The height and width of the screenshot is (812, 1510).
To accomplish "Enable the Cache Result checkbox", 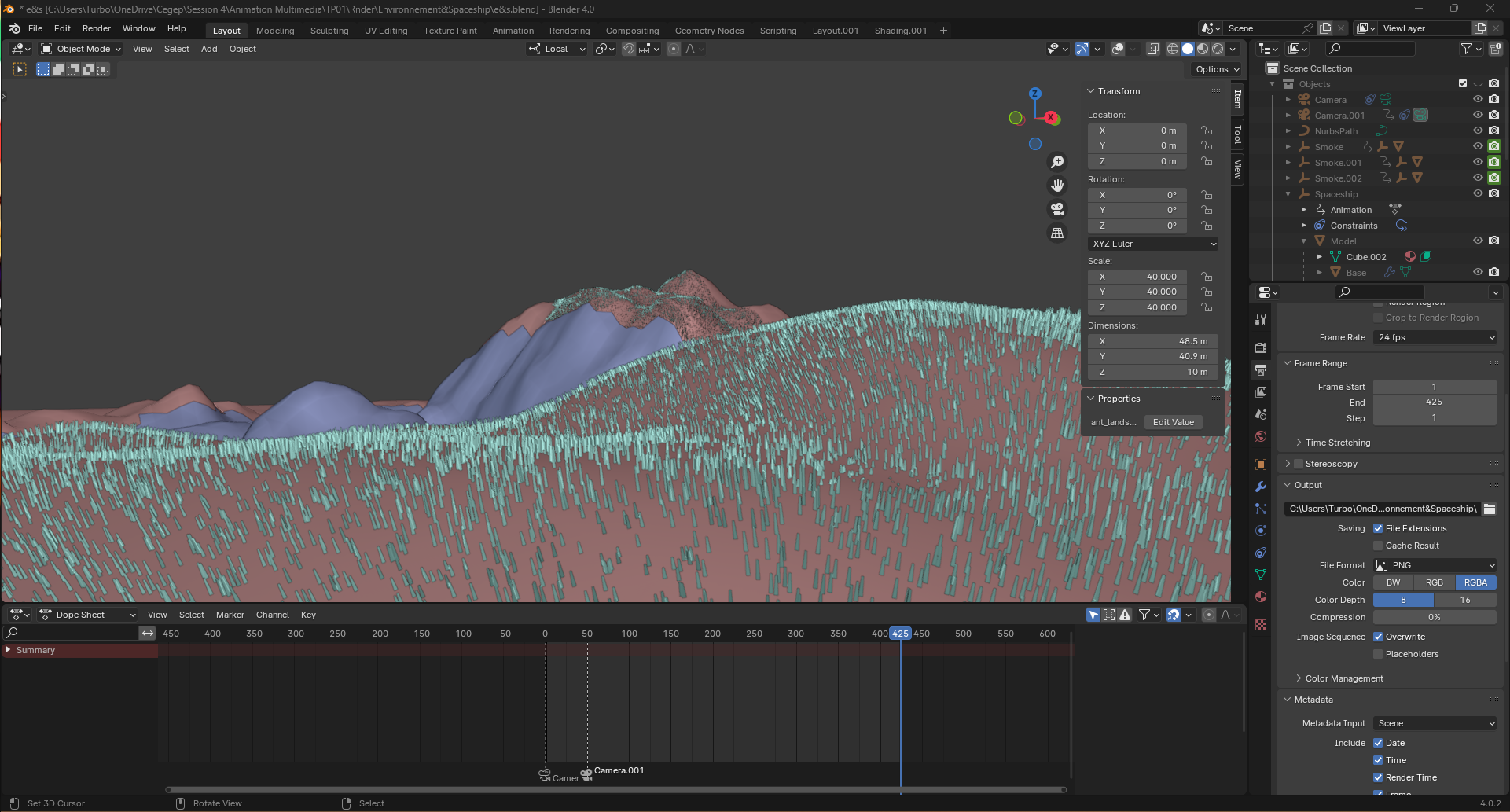I will (x=1378, y=546).
